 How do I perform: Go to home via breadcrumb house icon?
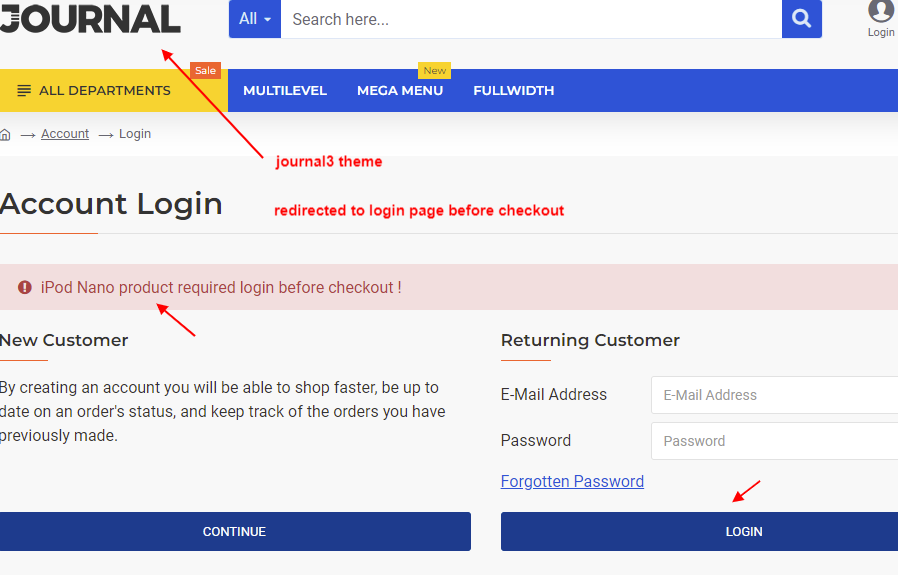click(x=5, y=135)
